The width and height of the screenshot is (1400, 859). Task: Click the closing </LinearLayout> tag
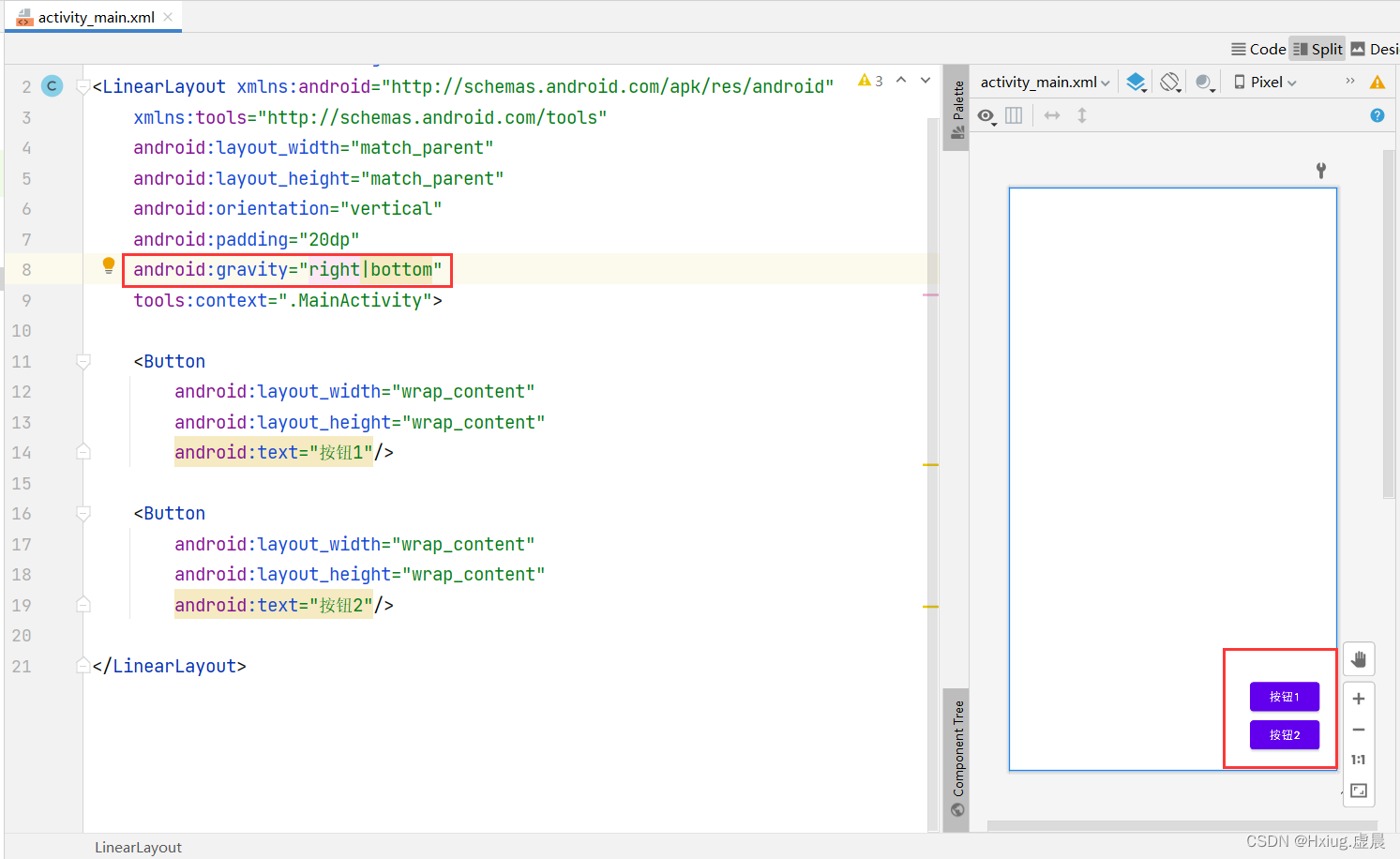point(169,667)
